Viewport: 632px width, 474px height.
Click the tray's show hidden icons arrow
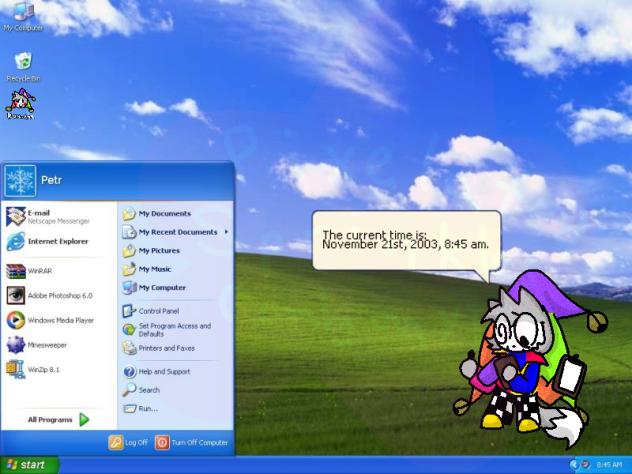click(x=574, y=465)
